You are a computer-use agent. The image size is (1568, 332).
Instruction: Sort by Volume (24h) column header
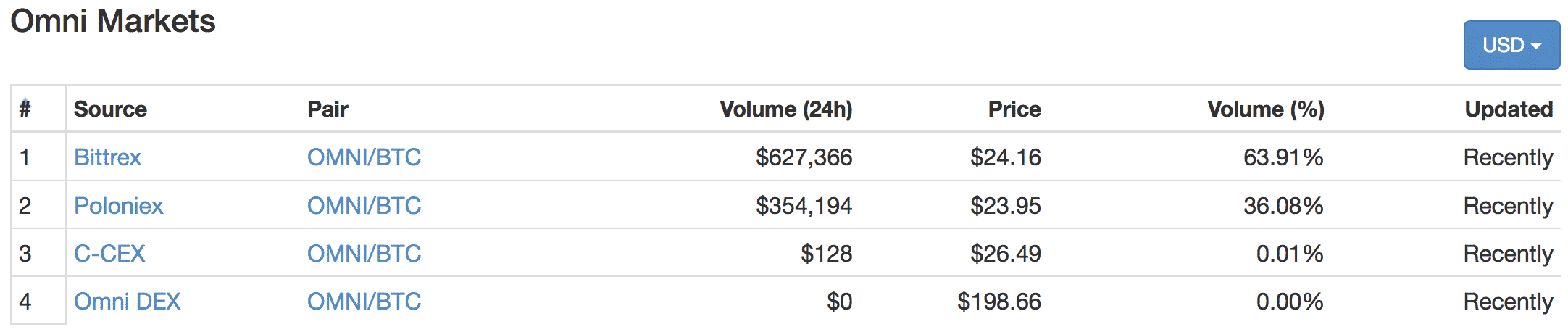[x=786, y=109]
